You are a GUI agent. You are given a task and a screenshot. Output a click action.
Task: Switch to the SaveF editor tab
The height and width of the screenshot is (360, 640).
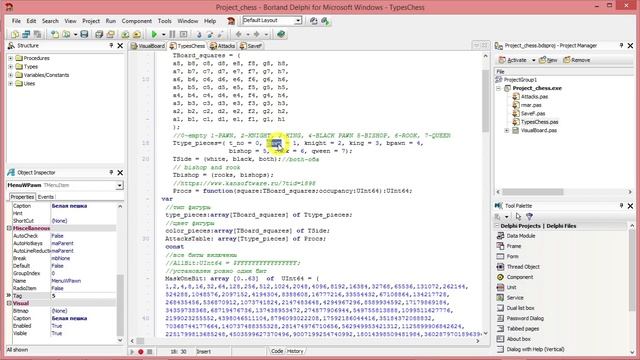point(251,46)
